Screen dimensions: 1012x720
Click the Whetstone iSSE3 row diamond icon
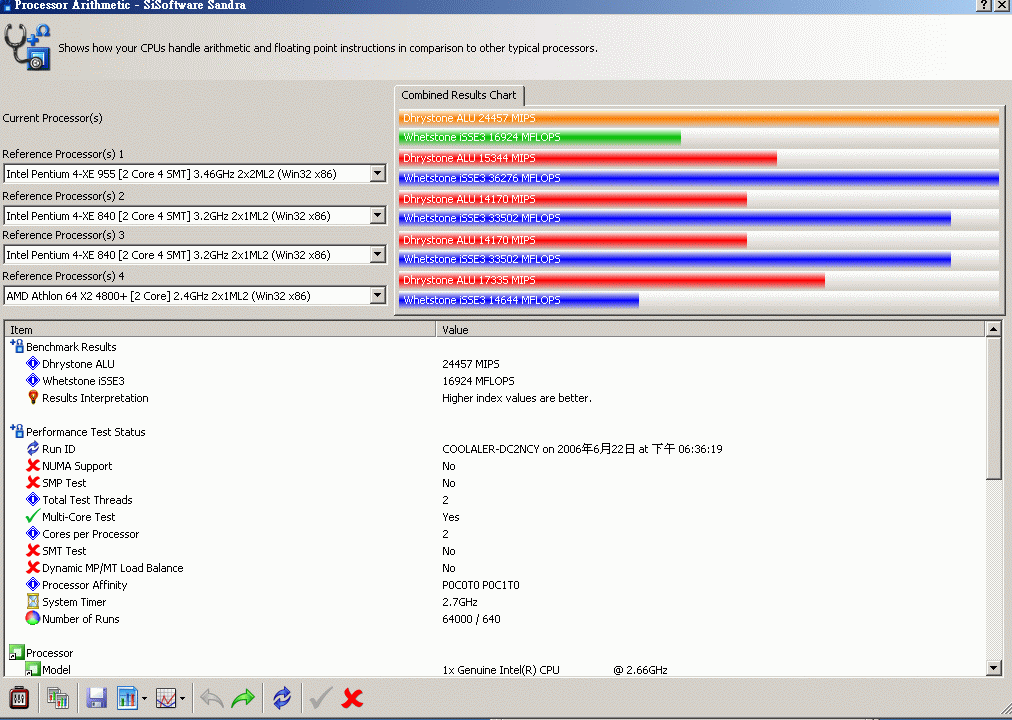(x=33, y=381)
